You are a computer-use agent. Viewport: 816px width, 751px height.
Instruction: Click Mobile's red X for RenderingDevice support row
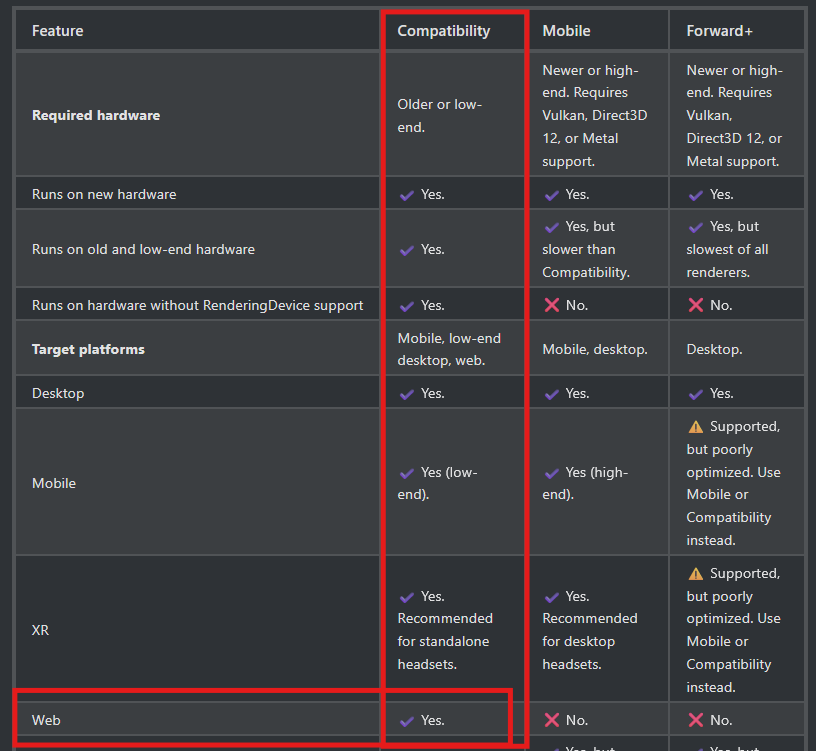coord(551,305)
